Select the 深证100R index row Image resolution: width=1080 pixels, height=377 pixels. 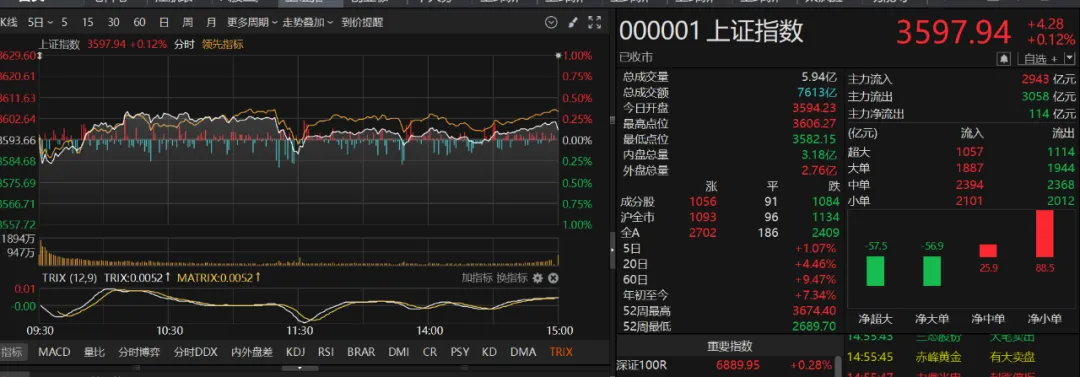tap(727, 365)
